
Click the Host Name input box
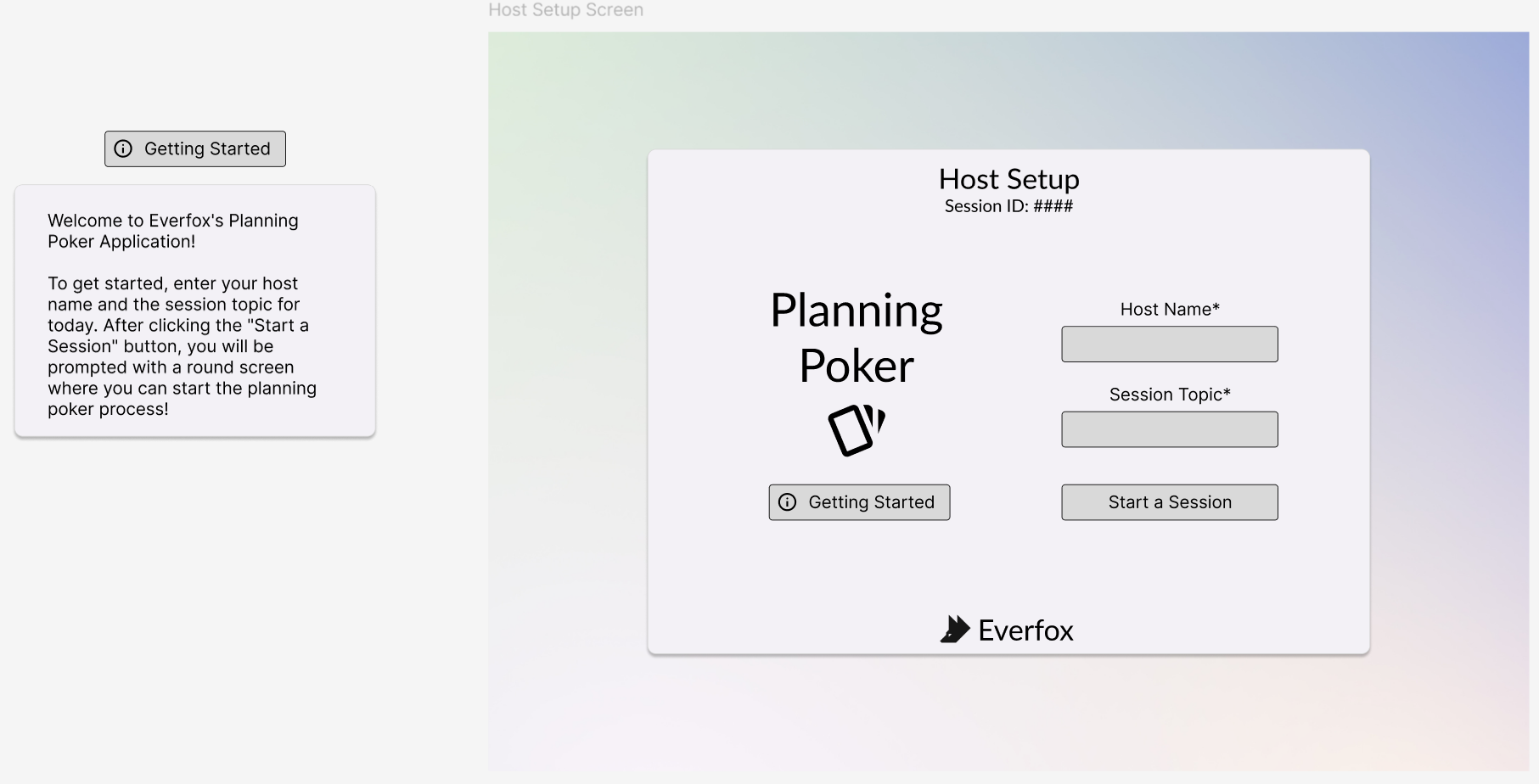[x=1169, y=344]
